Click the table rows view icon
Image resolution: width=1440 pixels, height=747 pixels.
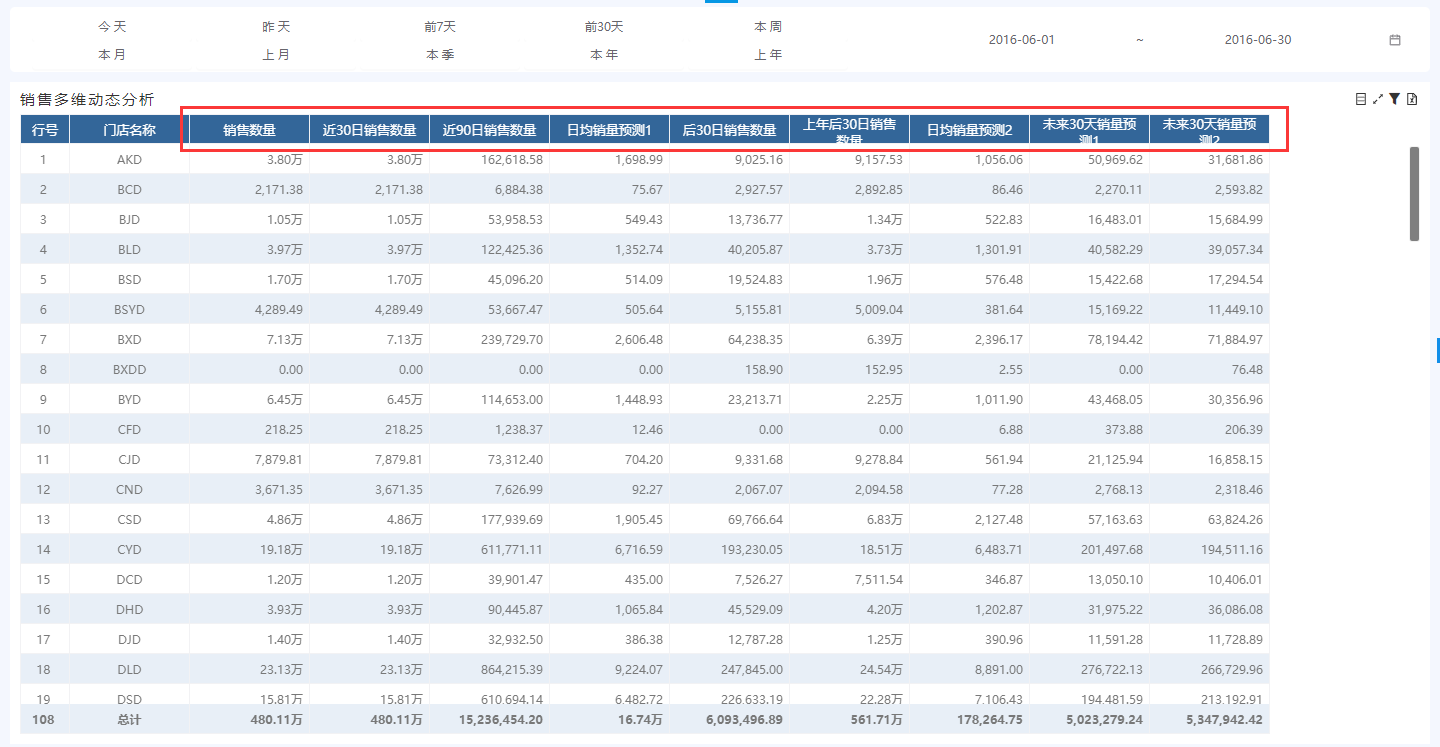(1360, 99)
